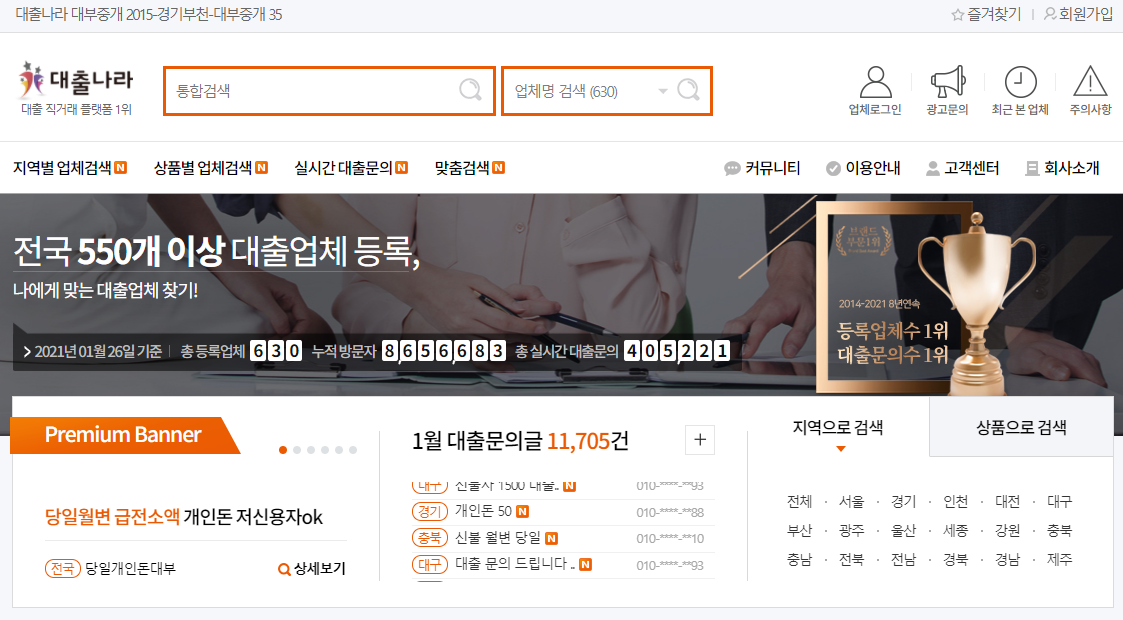This screenshot has height=620, width=1123.
Task: Select region 대구 in region search
Action: click(1059, 501)
